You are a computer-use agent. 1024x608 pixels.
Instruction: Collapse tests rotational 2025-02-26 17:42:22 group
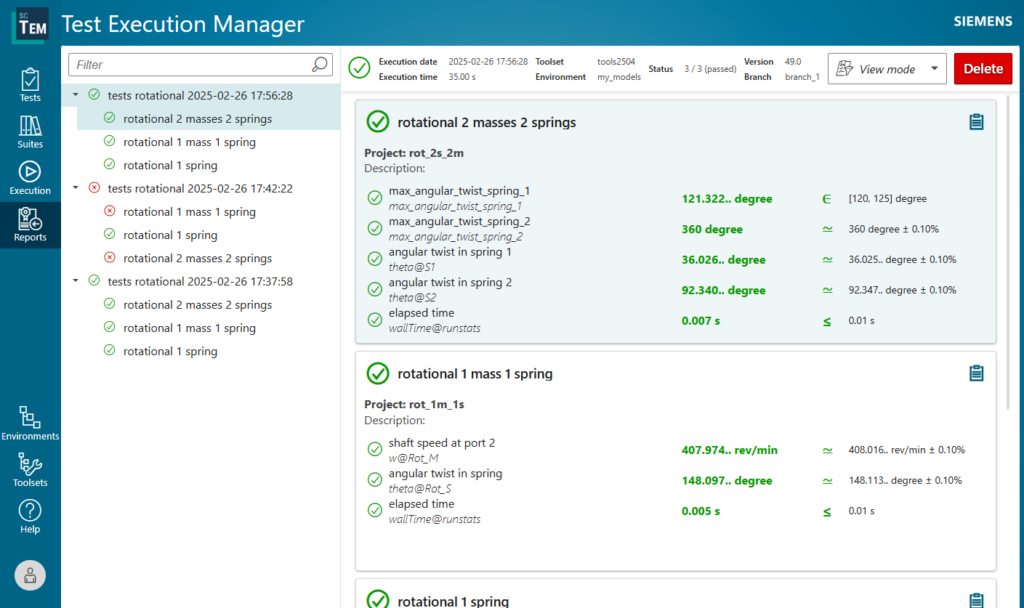tap(76, 188)
